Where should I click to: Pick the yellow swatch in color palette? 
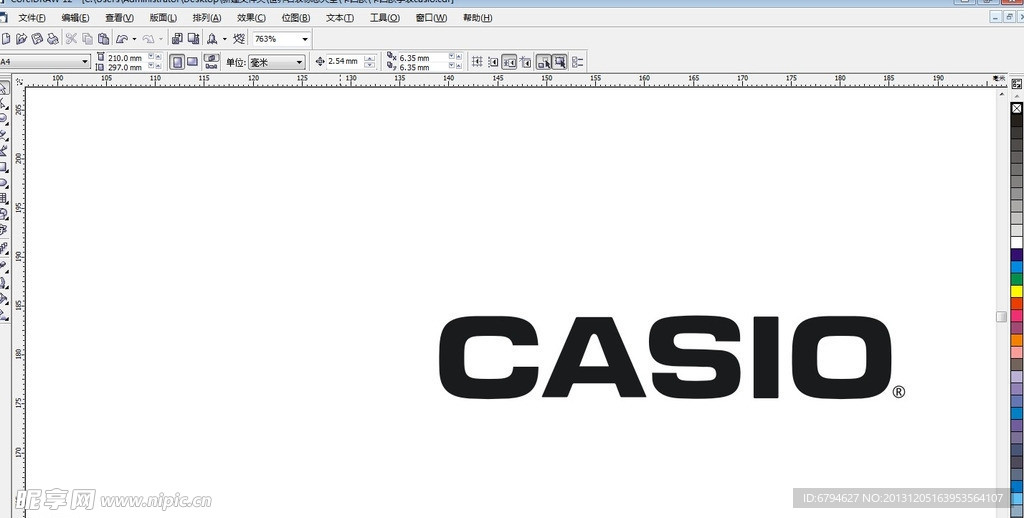click(x=1017, y=291)
